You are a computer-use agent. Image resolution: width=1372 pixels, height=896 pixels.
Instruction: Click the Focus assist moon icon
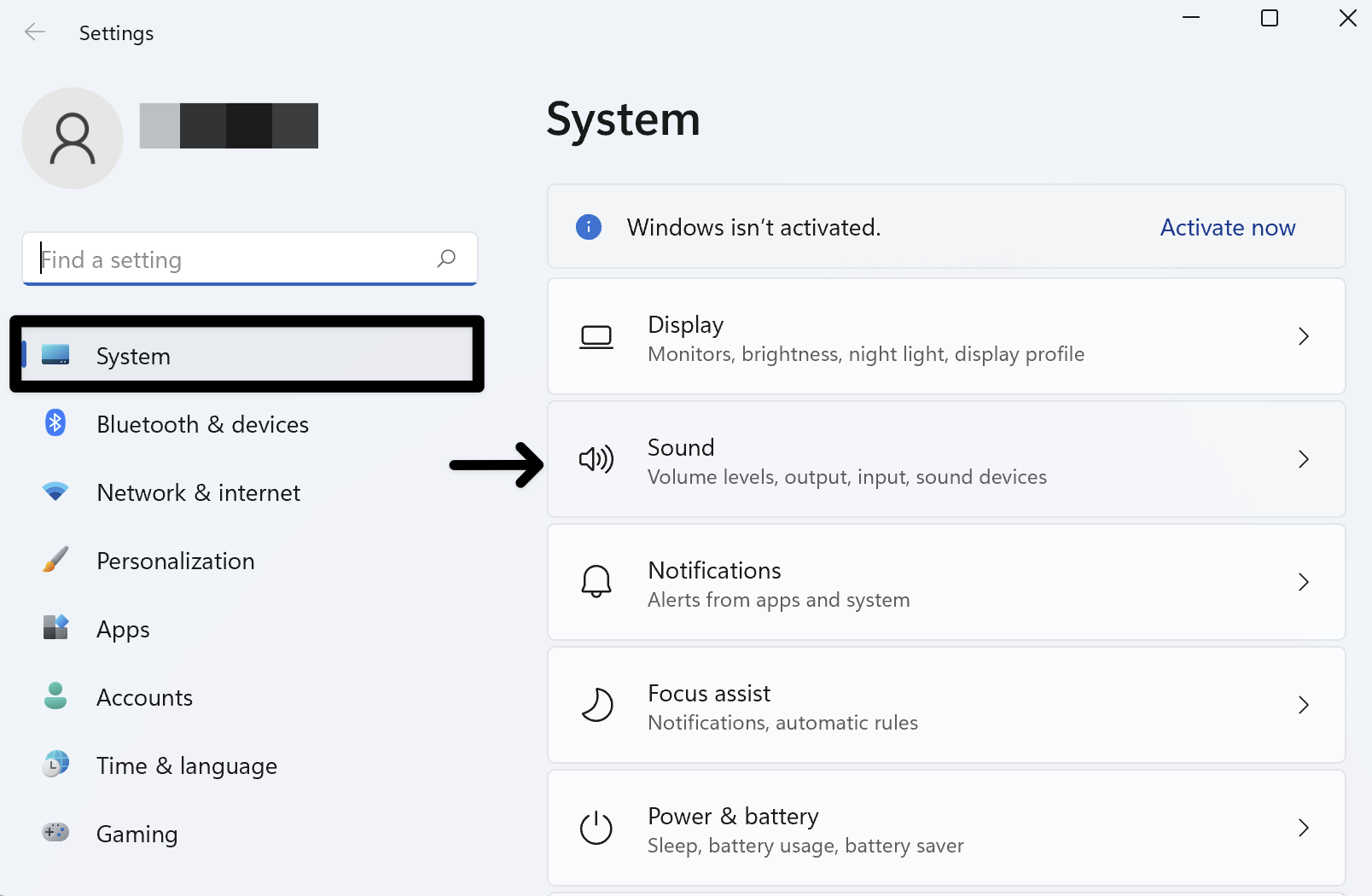pyautogui.click(x=597, y=705)
